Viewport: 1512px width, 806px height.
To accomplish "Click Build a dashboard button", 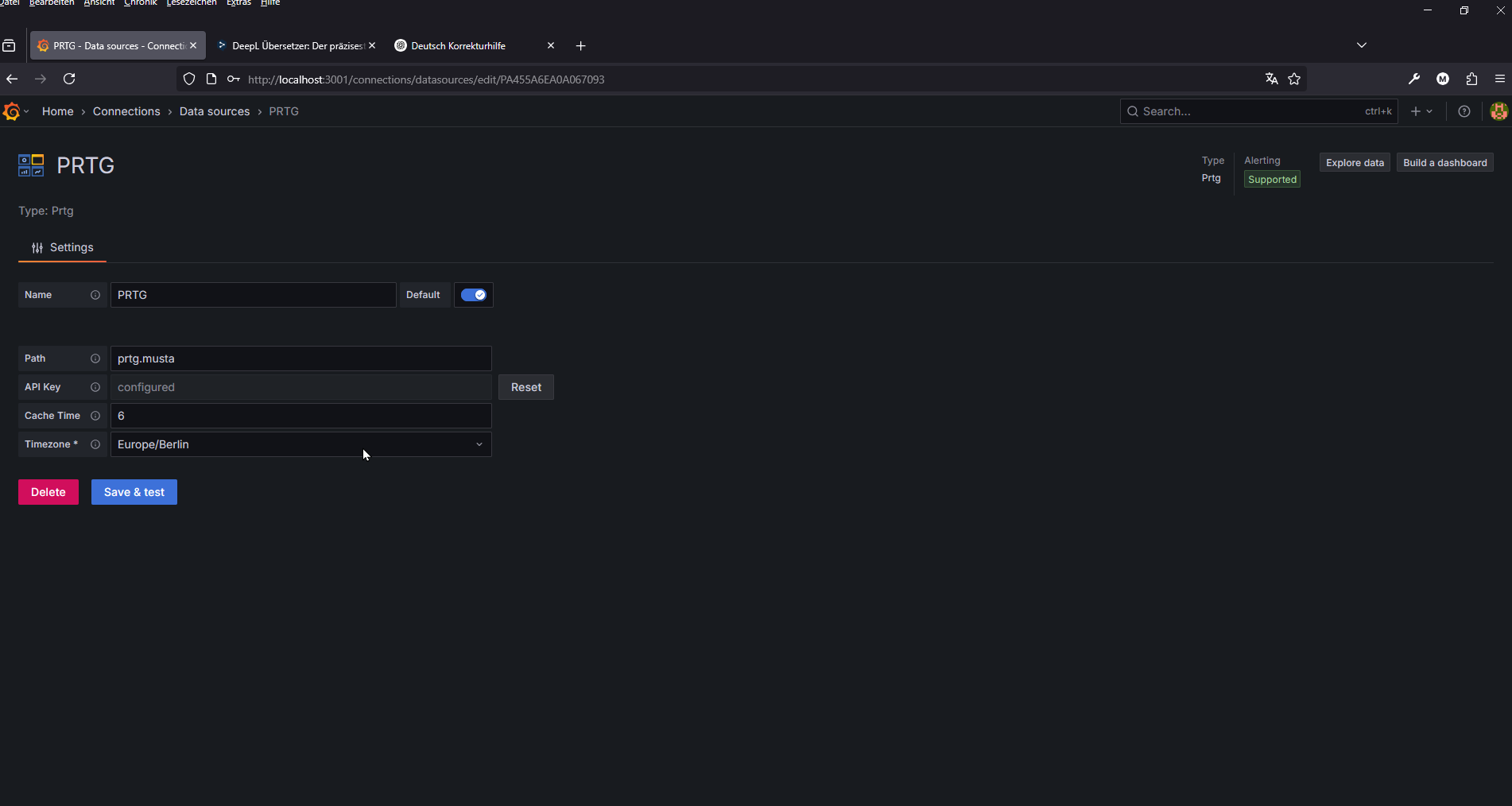I will pyautogui.click(x=1445, y=162).
